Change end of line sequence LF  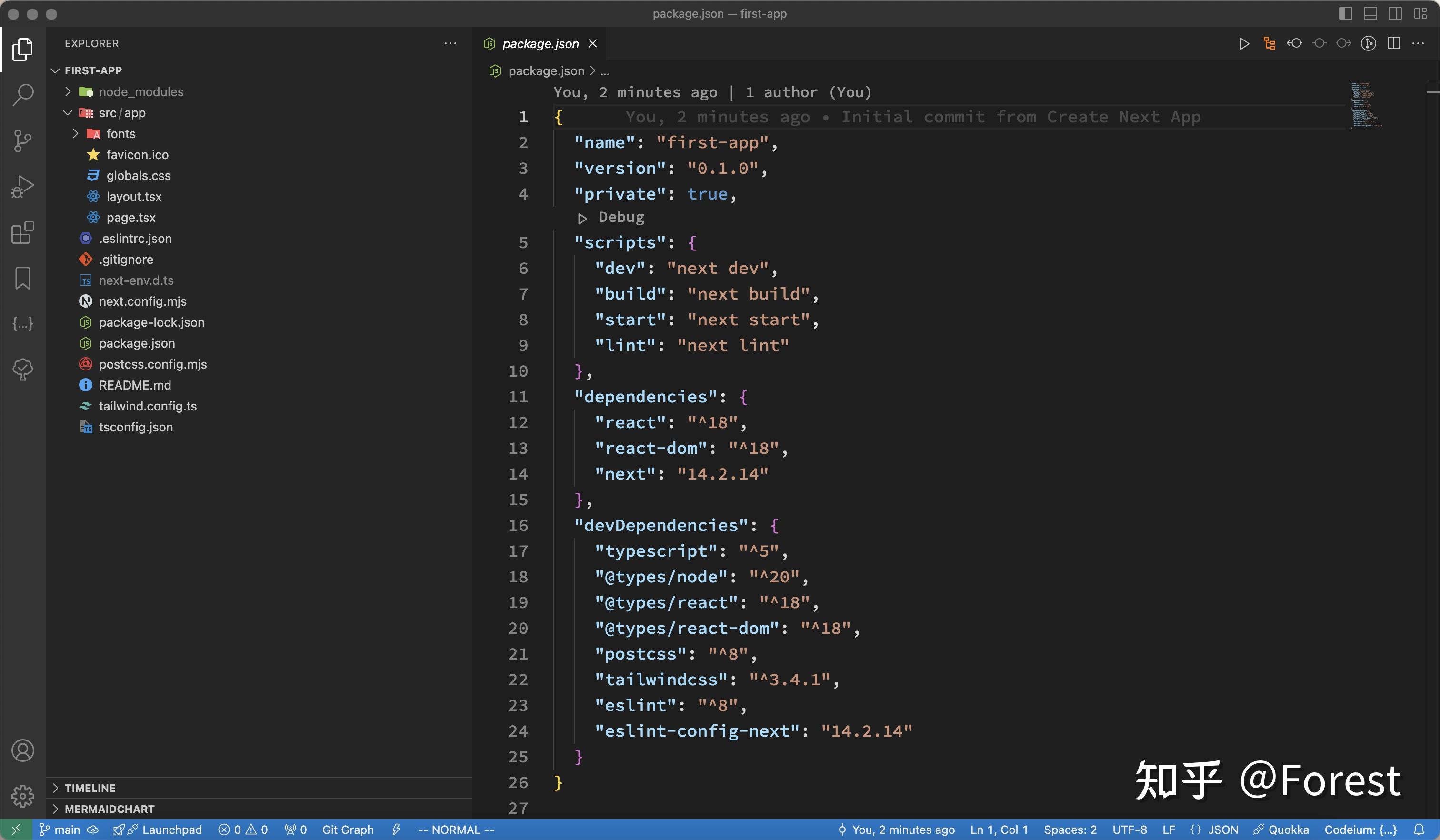click(1169, 830)
